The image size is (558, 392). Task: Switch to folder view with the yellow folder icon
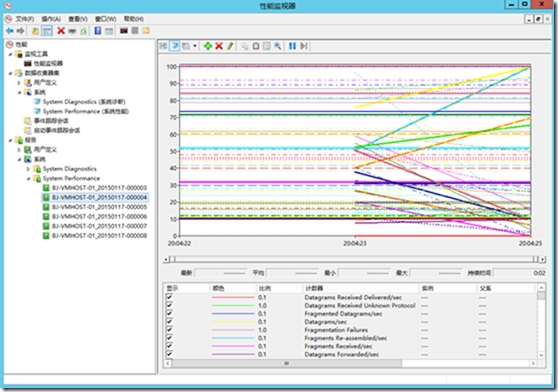coord(146,31)
